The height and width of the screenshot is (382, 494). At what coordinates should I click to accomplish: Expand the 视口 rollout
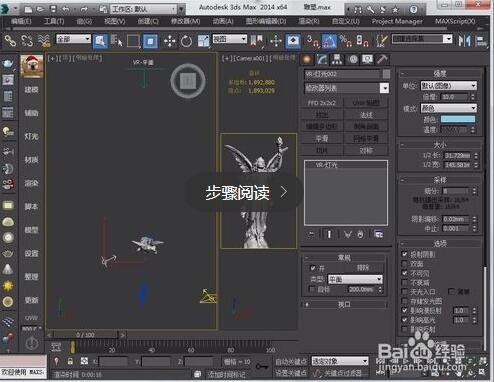click(x=345, y=304)
